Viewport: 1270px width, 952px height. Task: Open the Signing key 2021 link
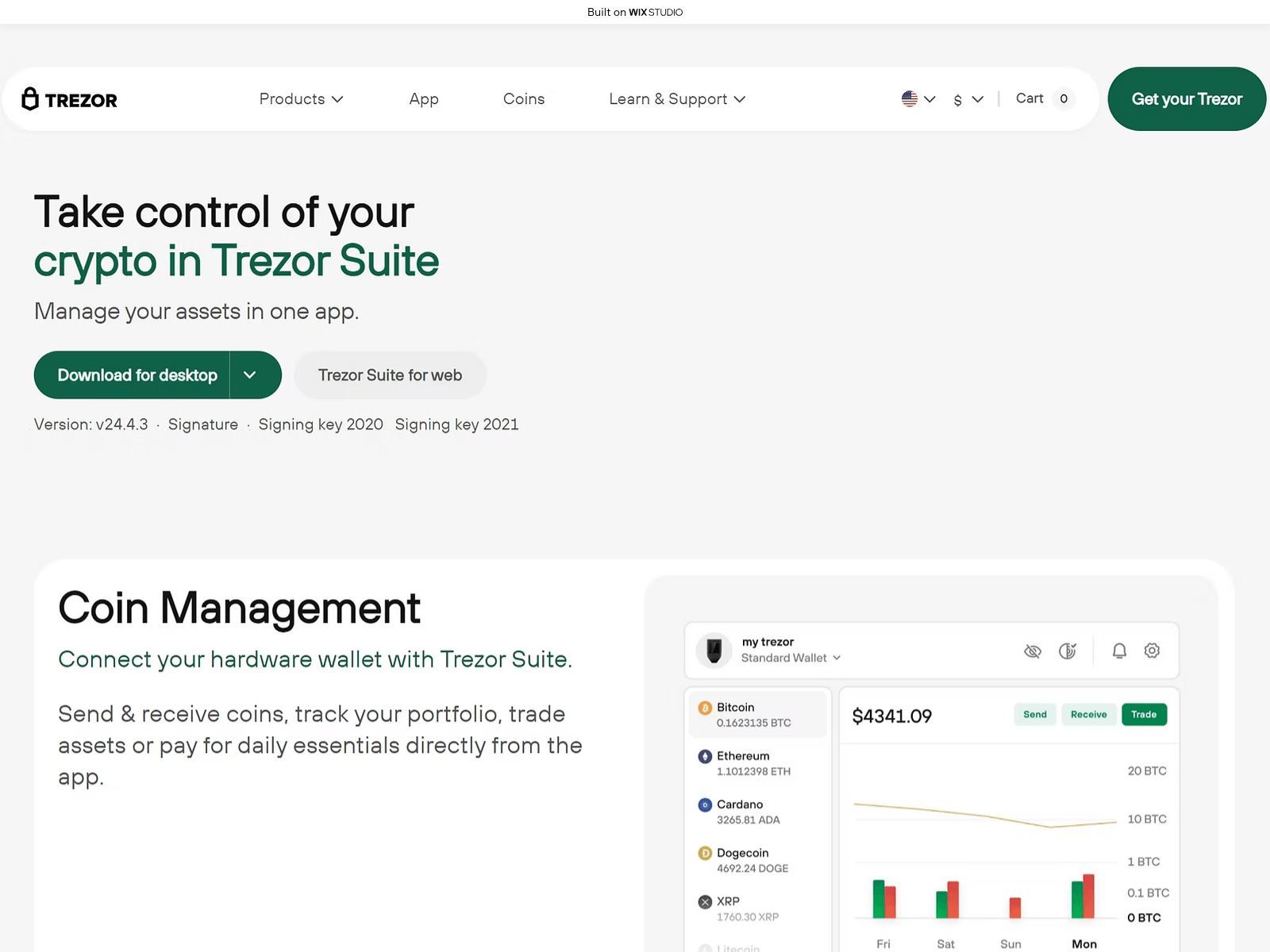coord(457,424)
